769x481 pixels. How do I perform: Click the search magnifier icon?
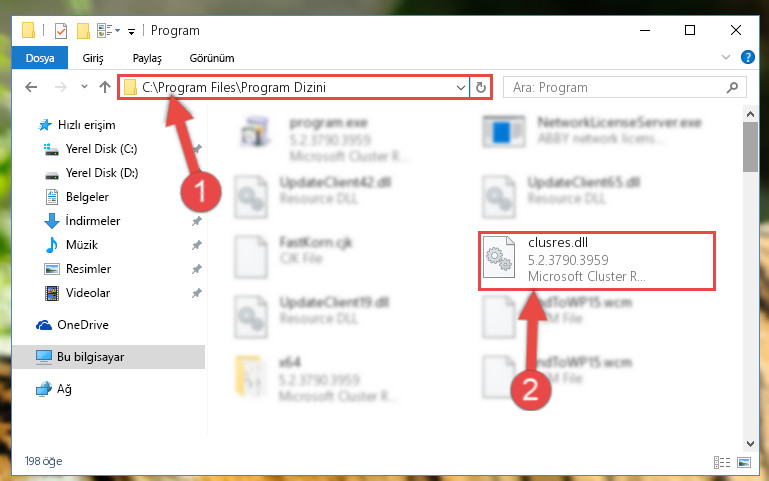point(732,87)
